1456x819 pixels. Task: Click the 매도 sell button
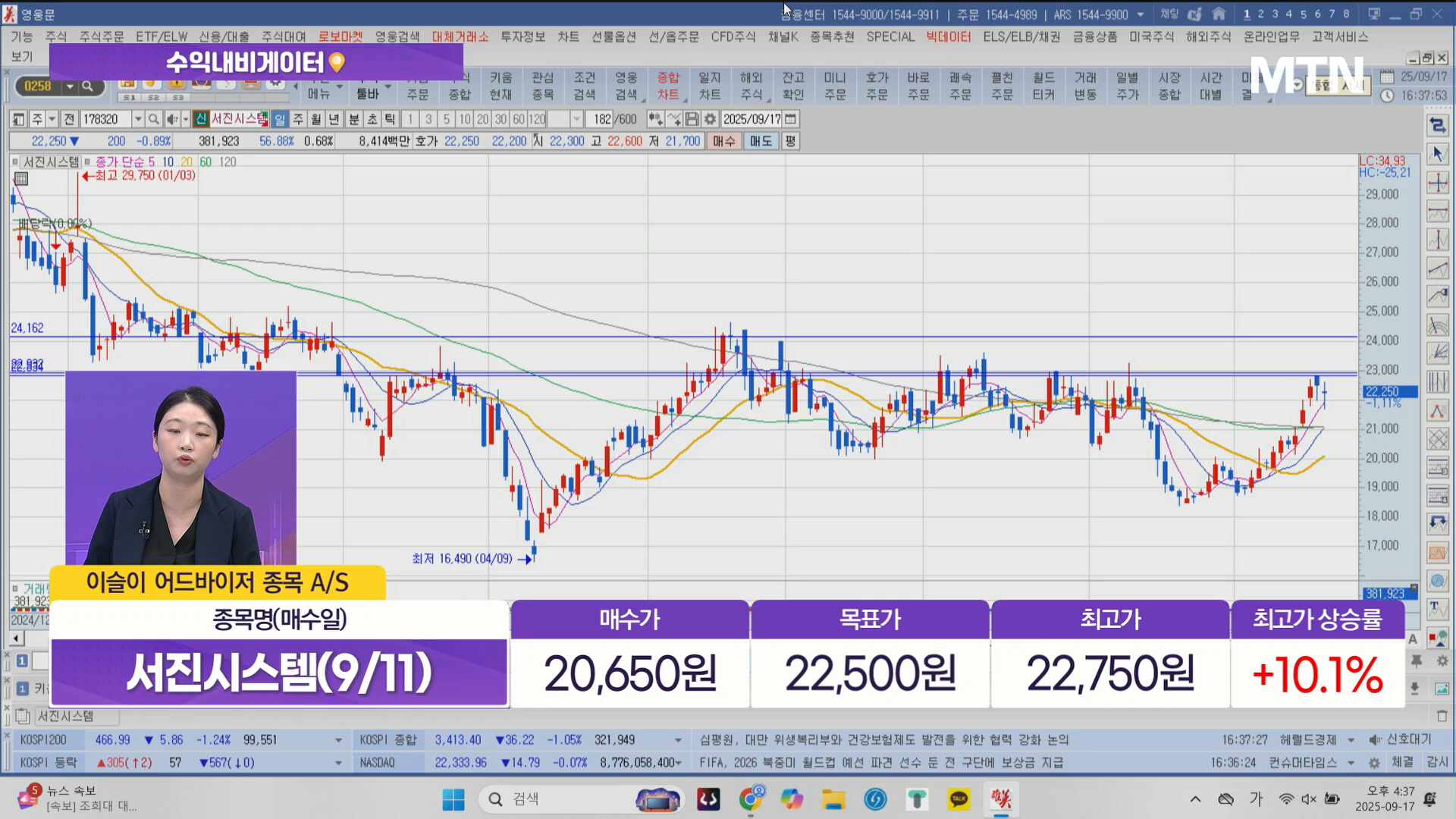click(761, 141)
